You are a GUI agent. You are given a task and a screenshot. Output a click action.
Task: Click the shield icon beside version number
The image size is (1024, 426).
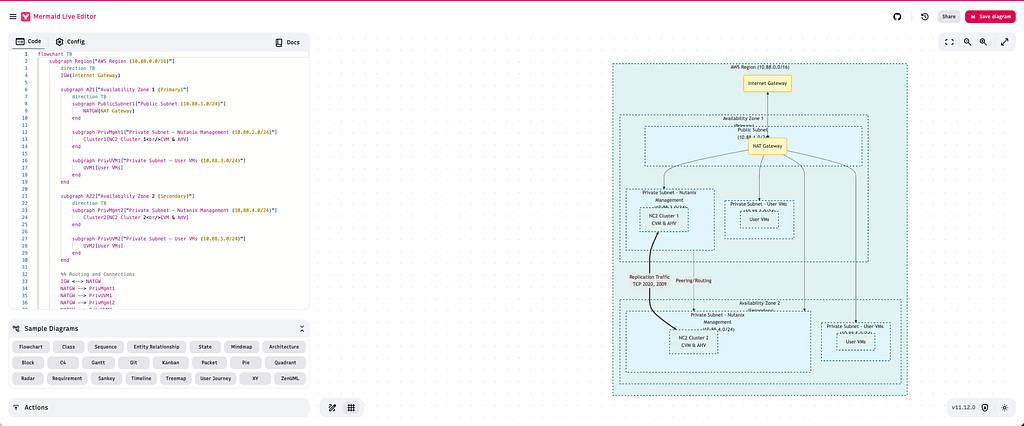click(x=985, y=408)
